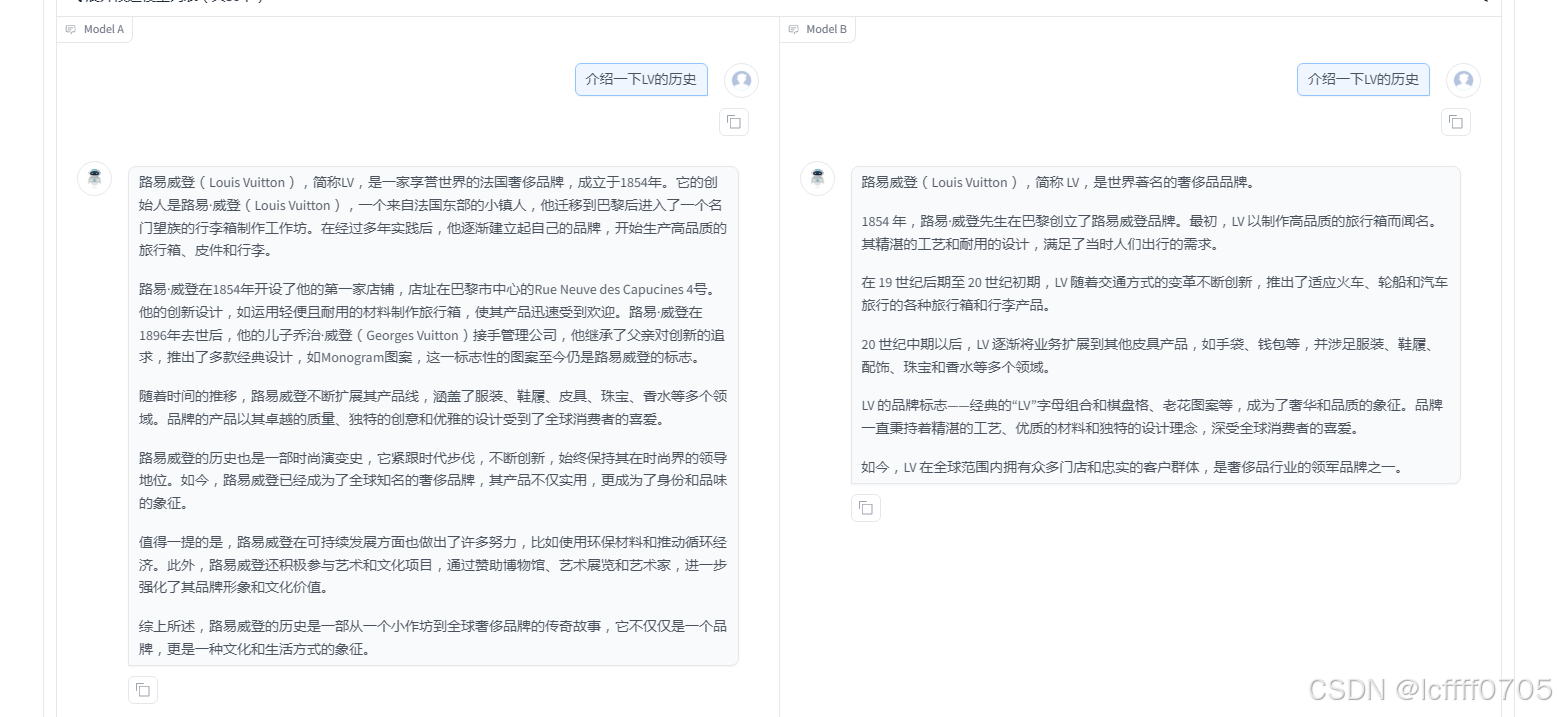Click Model A paragraph starting 值得一提的是

pyautogui.click(x=433, y=564)
